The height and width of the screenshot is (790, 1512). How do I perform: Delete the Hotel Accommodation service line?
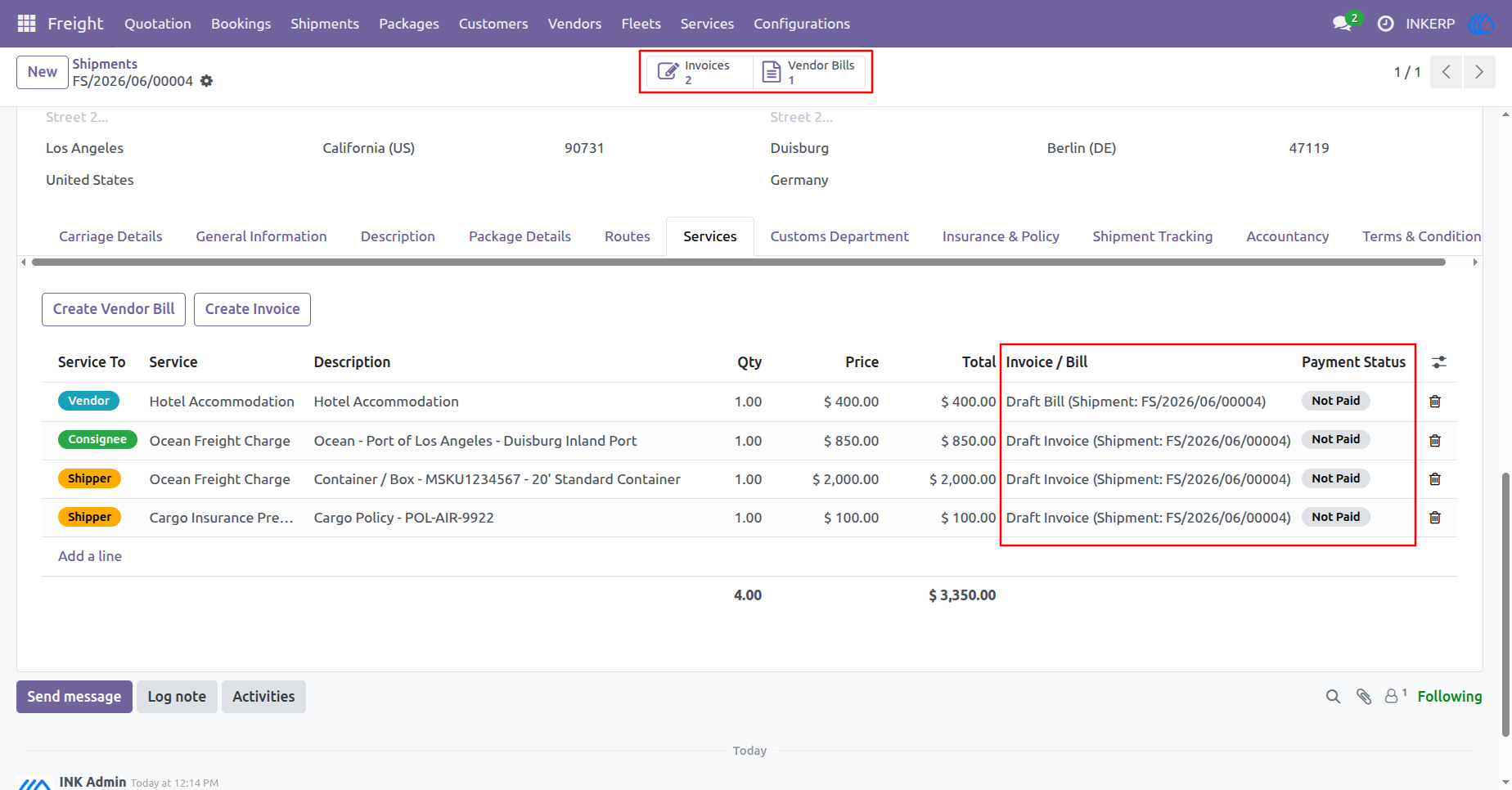click(1435, 402)
